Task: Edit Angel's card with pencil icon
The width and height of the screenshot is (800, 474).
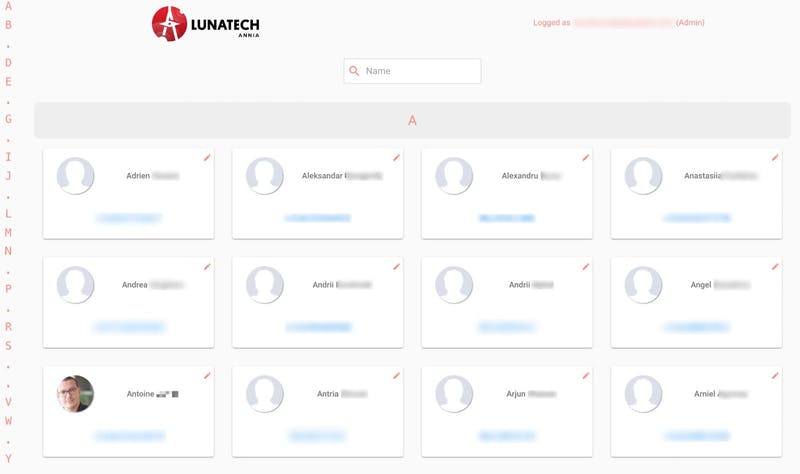Action: click(775, 267)
